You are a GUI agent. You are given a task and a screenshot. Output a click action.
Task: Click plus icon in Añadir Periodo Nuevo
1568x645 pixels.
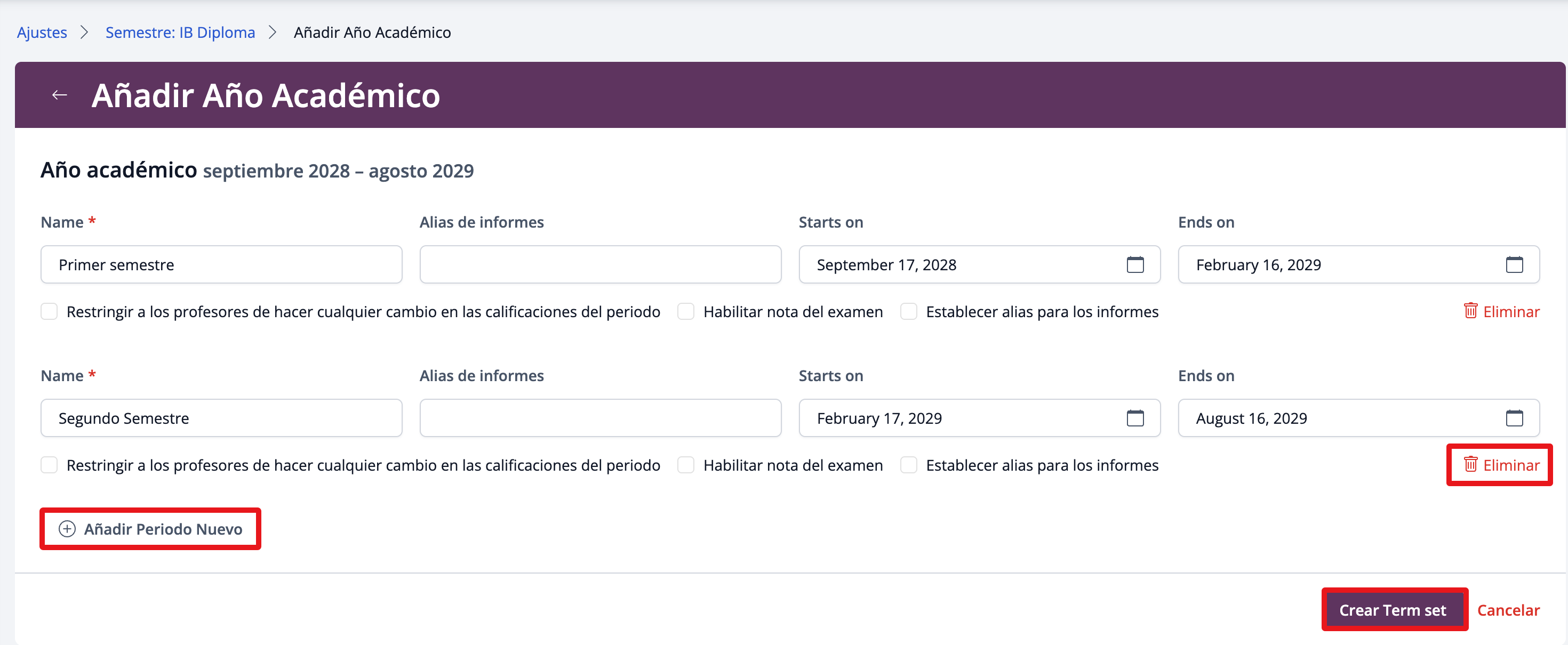point(67,529)
